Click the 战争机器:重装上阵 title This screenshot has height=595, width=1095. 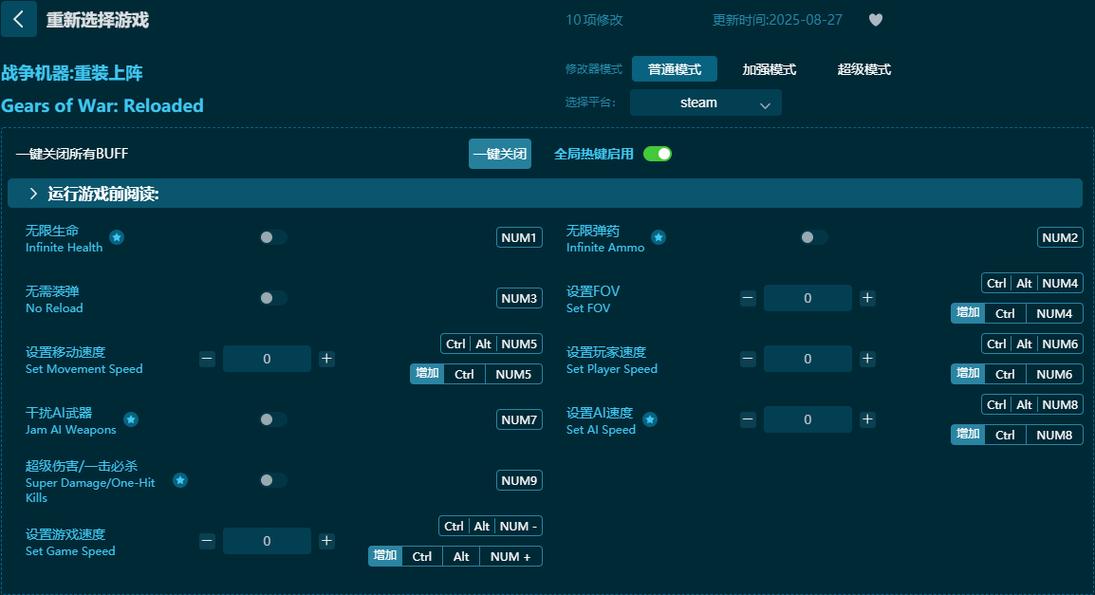tap(71, 73)
